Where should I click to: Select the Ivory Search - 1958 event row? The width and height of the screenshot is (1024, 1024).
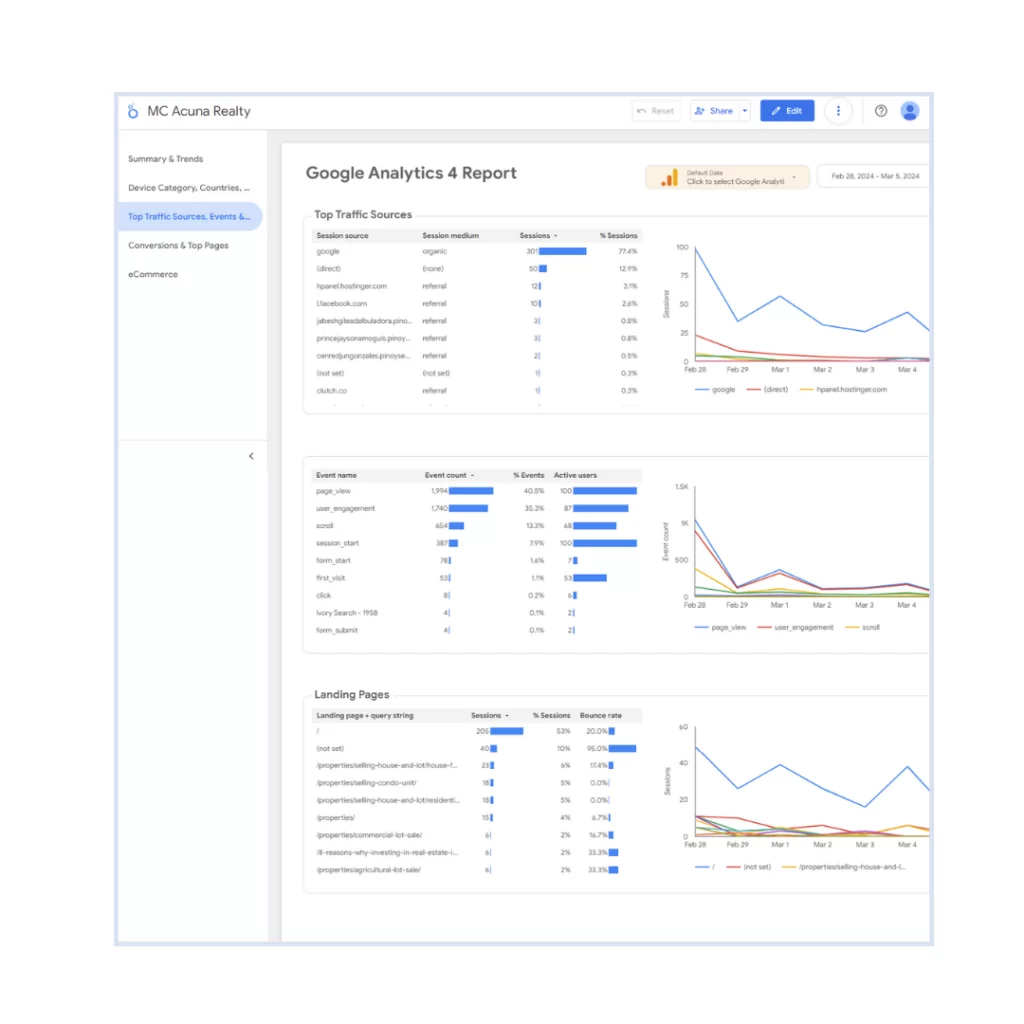[x=477, y=613]
